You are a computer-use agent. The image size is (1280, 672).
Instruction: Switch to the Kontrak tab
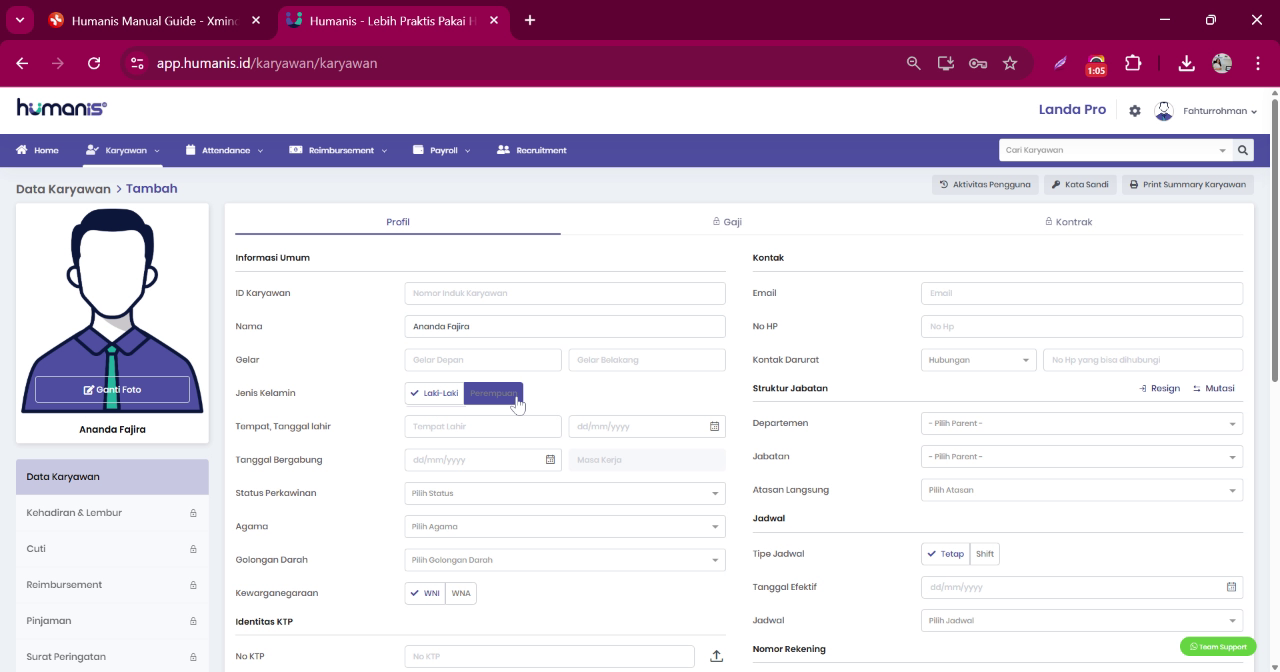click(x=1069, y=222)
